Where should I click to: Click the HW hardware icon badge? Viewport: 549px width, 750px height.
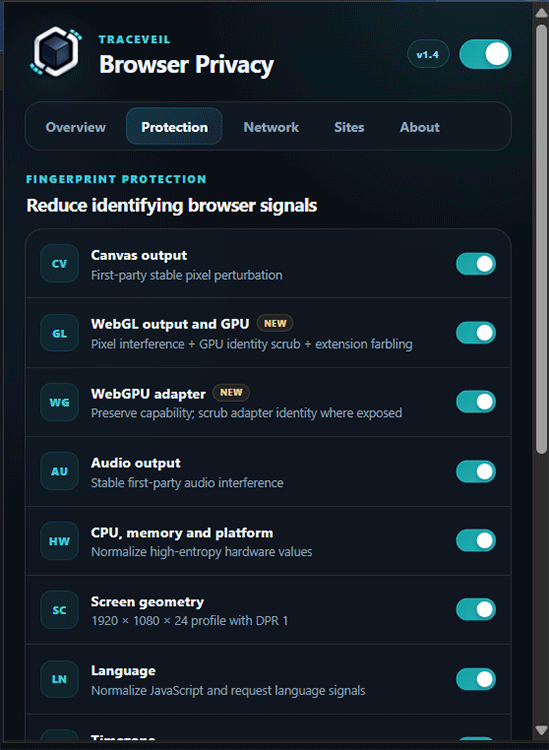pos(59,541)
